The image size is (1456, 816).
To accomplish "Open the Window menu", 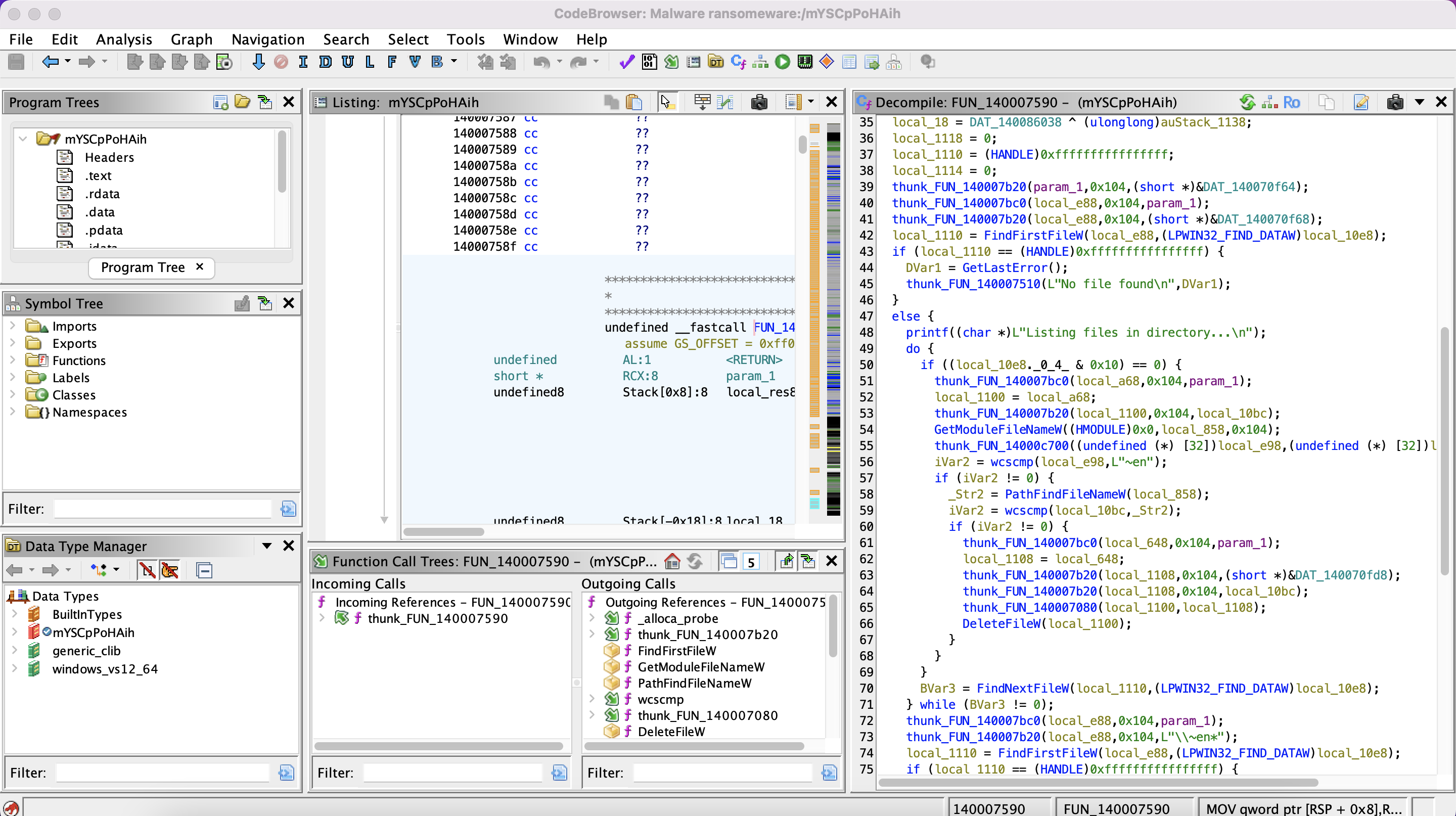I will (530, 39).
